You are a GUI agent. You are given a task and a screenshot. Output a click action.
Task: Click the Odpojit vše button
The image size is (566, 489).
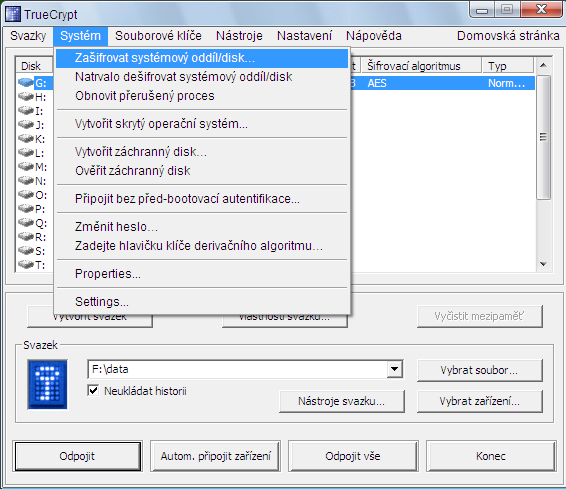[x=353, y=456]
